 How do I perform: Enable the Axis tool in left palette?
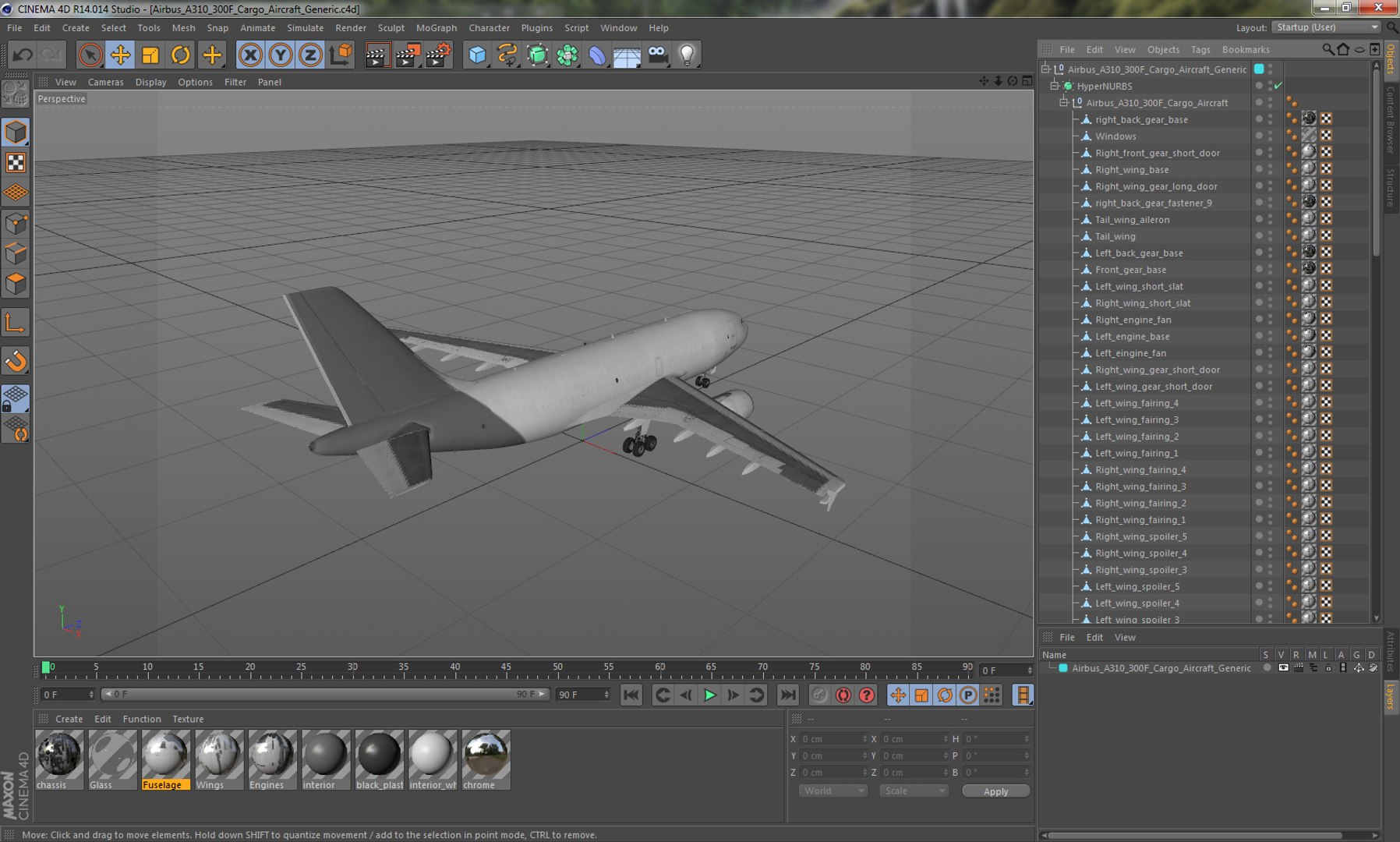pos(16,323)
